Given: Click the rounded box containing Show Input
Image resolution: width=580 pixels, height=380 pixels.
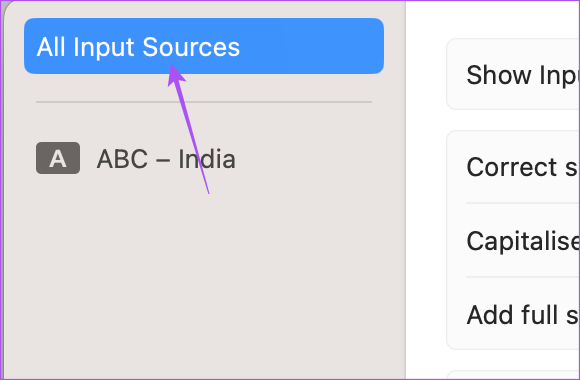Looking at the screenshot, I should (513, 74).
